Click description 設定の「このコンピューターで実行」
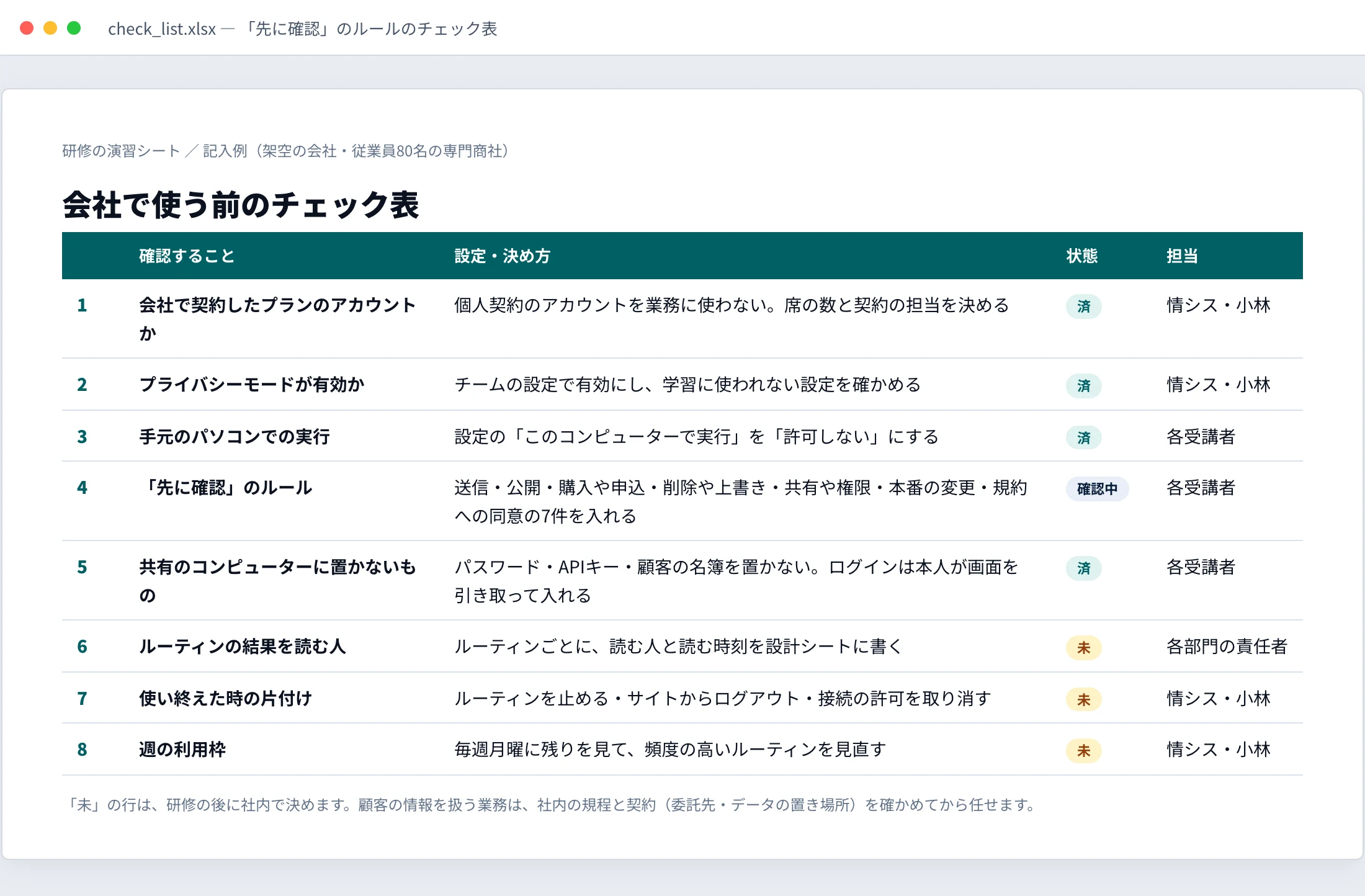The width and height of the screenshot is (1365, 896). click(696, 437)
